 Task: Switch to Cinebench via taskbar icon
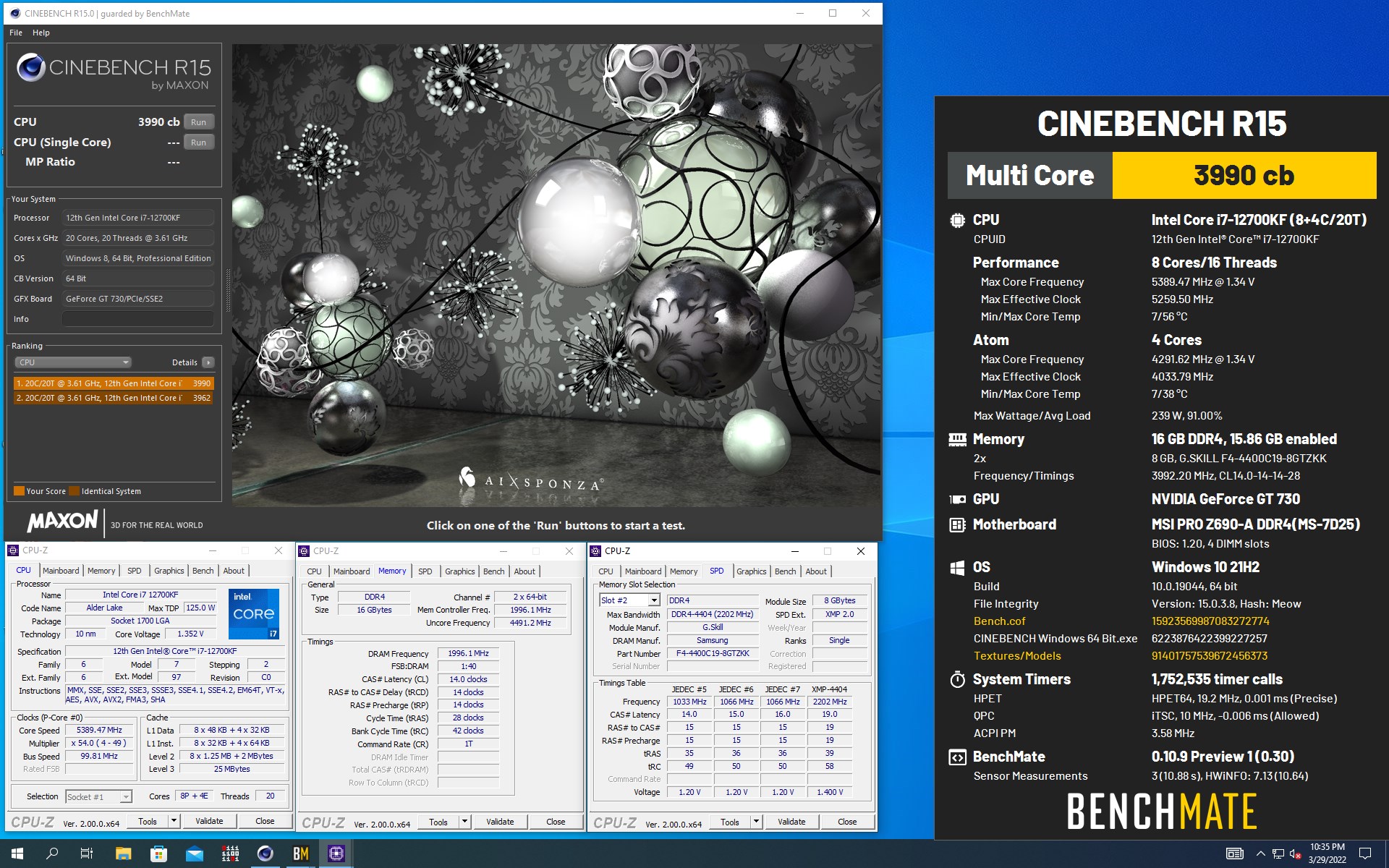click(x=266, y=854)
